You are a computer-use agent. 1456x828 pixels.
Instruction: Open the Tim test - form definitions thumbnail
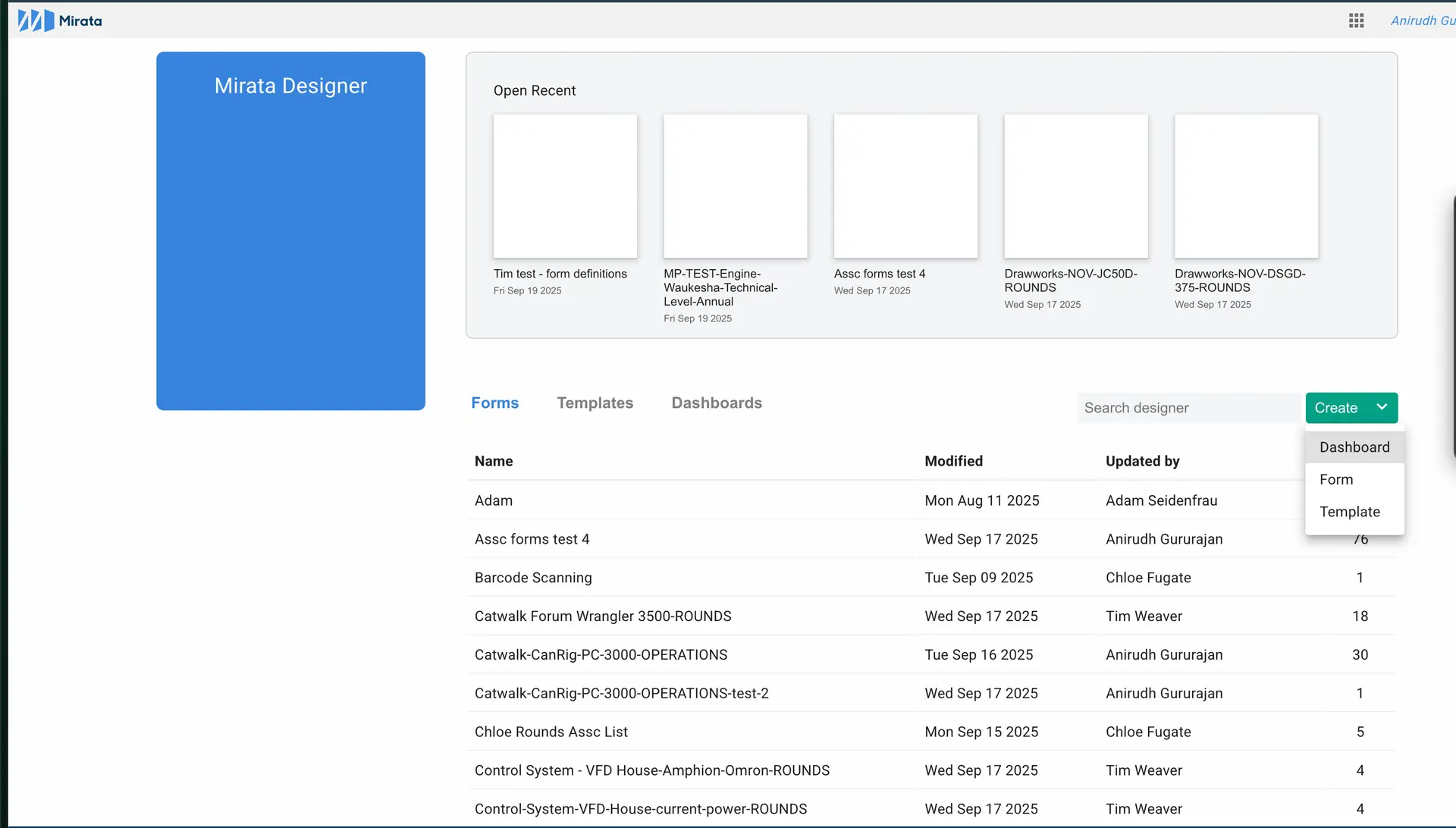pyautogui.click(x=565, y=187)
